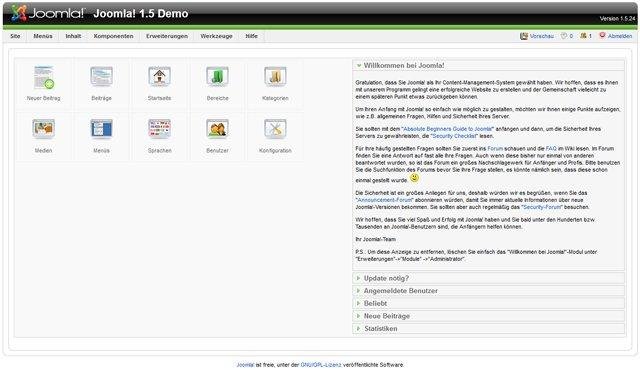This screenshot has width=640, height=370.
Task: Expand the Beliebt panel
Action: (488, 304)
